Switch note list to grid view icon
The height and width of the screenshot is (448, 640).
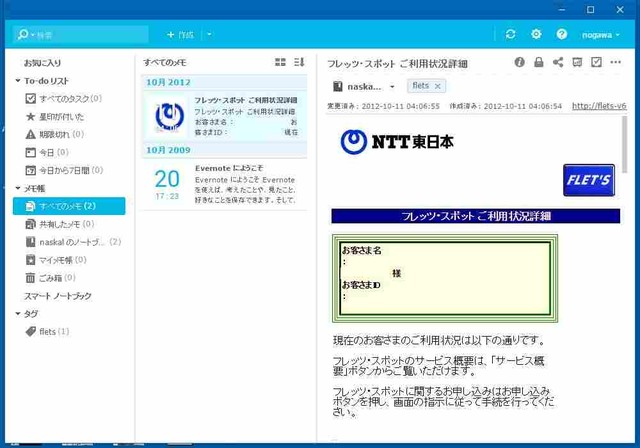pyautogui.click(x=280, y=62)
